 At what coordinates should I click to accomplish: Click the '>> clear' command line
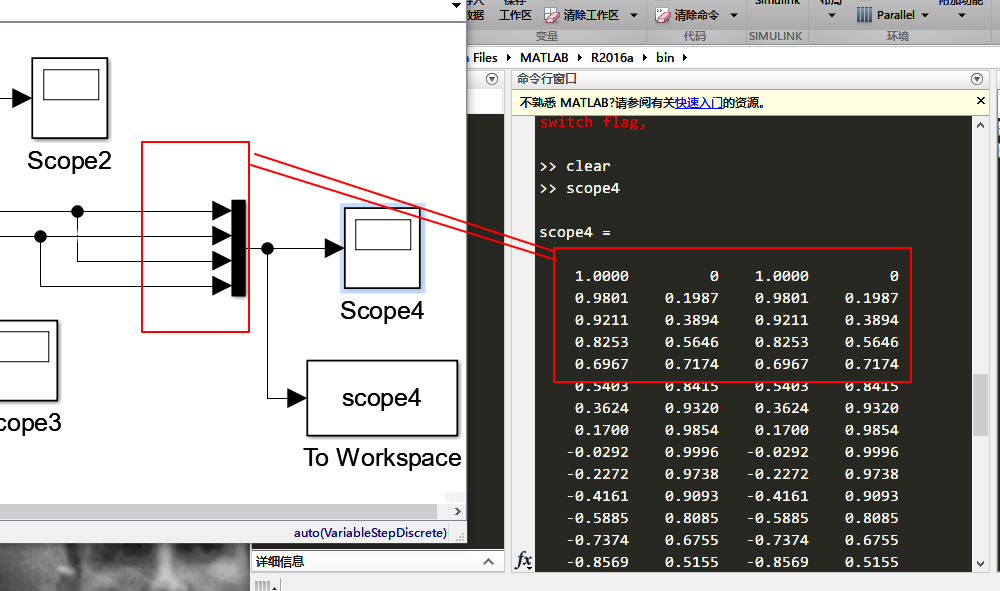(x=575, y=166)
